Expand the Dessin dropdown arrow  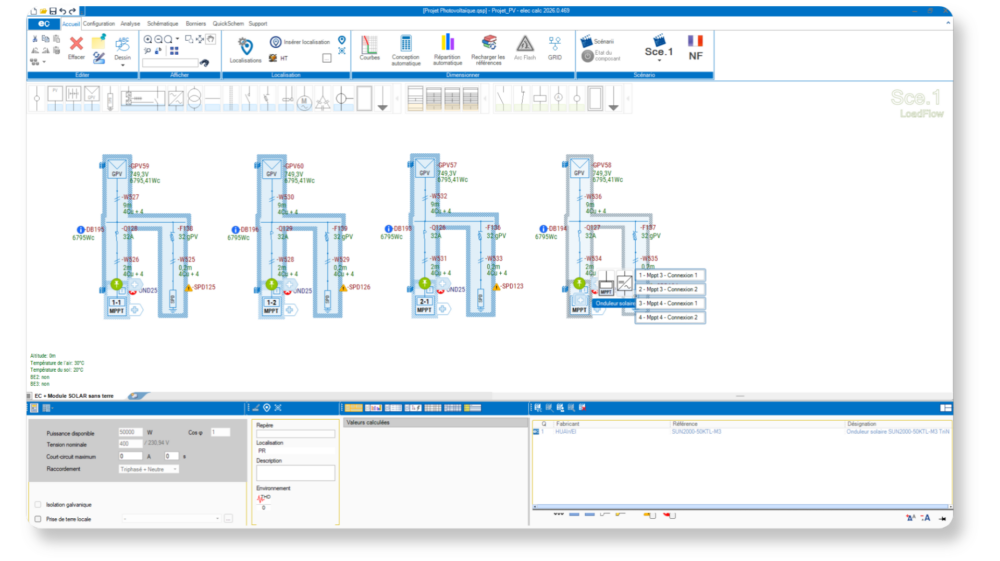point(122,65)
